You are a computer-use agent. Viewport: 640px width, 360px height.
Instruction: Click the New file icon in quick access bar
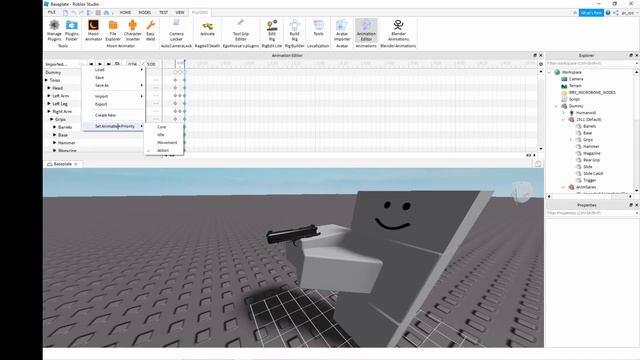(65, 13)
